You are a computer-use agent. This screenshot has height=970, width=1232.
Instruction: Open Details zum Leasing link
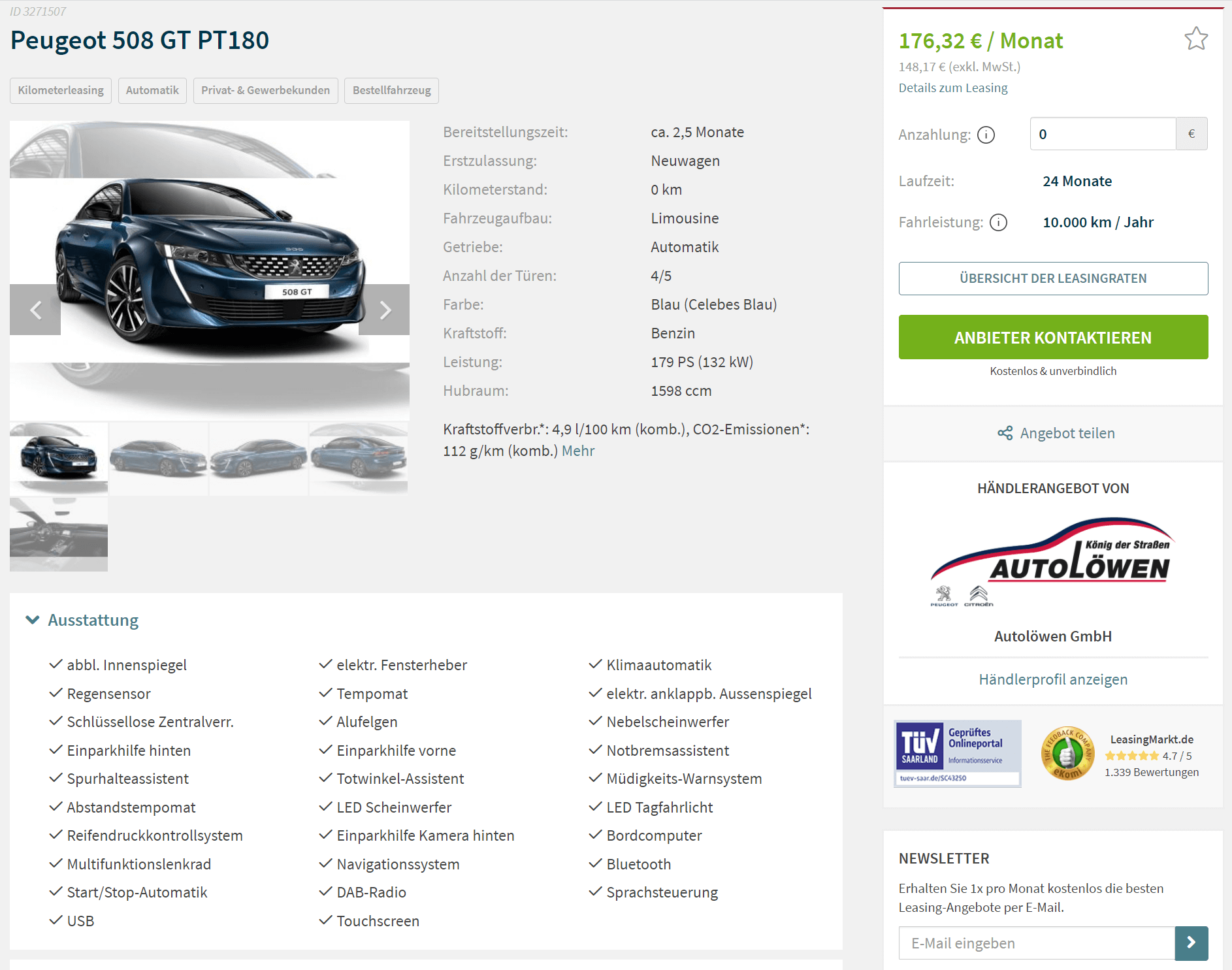pyautogui.click(x=953, y=88)
